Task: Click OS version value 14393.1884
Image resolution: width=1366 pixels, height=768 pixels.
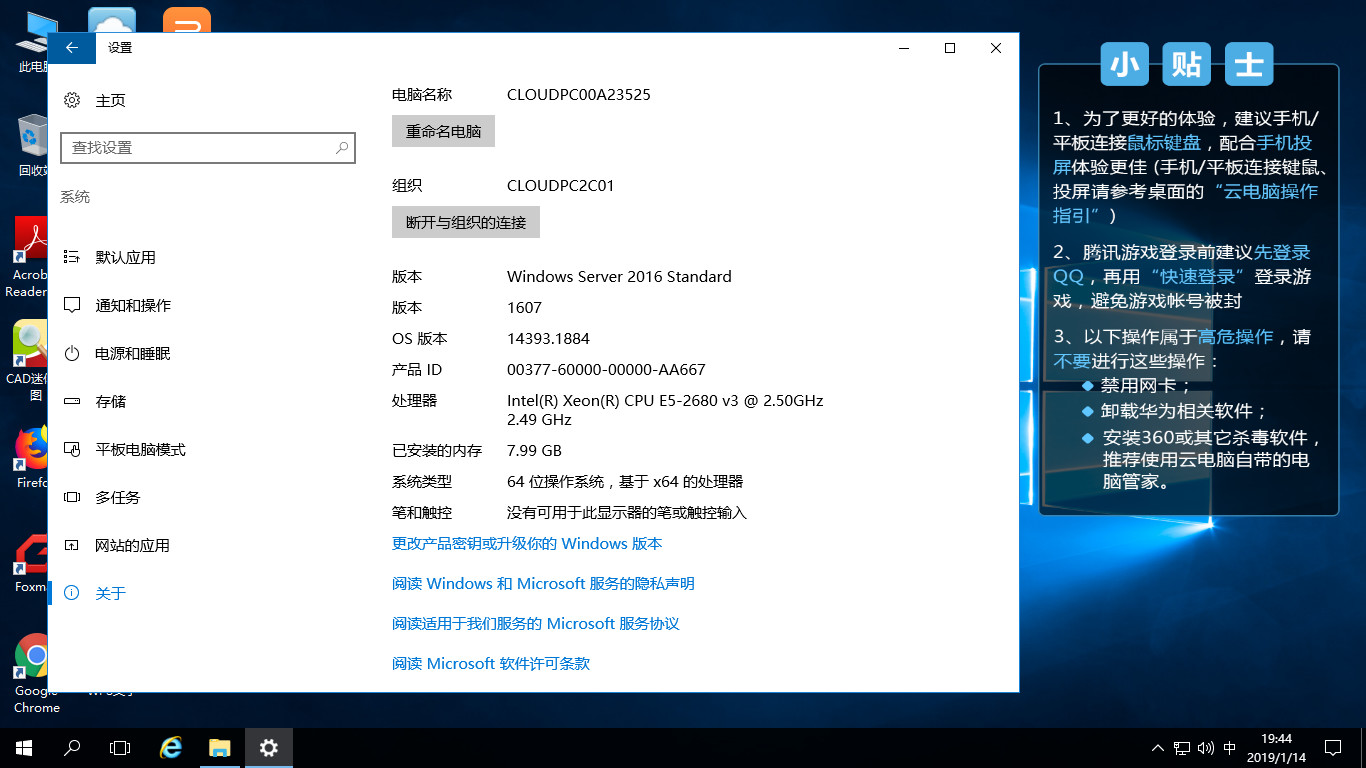Action: [x=548, y=338]
